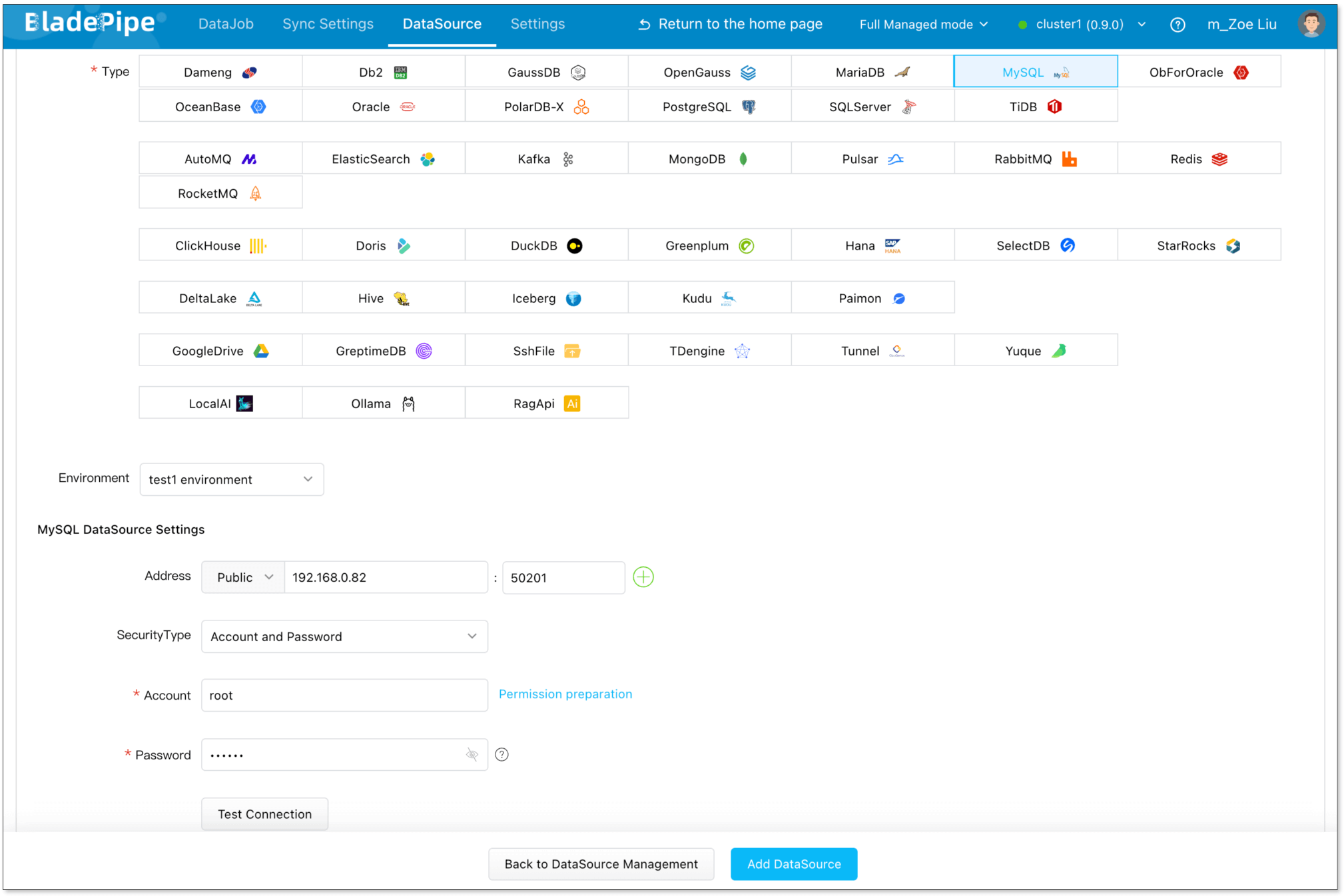
Task: Open the Sync Settings tab
Action: coord(328,24)
